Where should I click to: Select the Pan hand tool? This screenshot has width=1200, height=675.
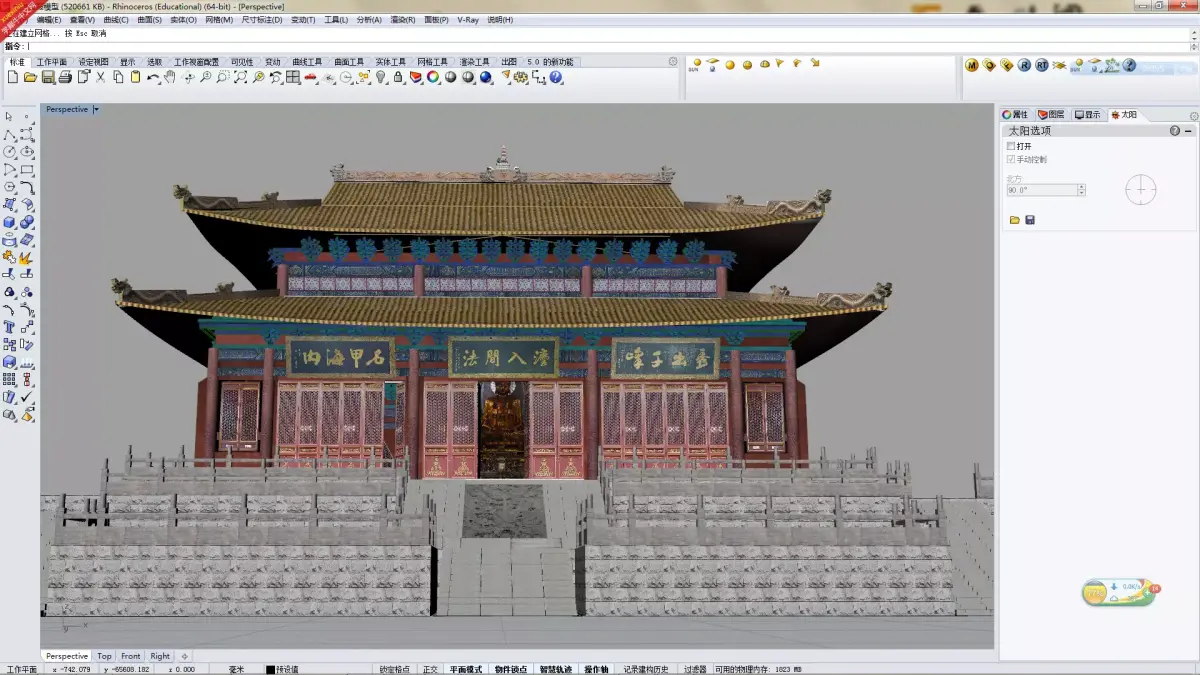pos(170,77)
